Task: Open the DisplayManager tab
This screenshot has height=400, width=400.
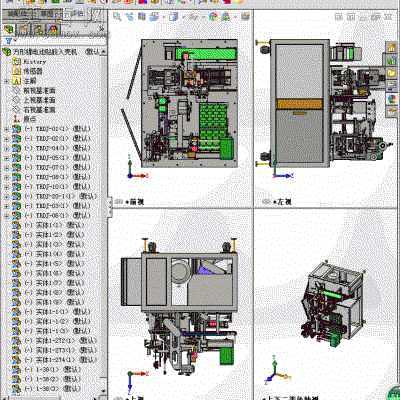Action: (x=53, y=30)
